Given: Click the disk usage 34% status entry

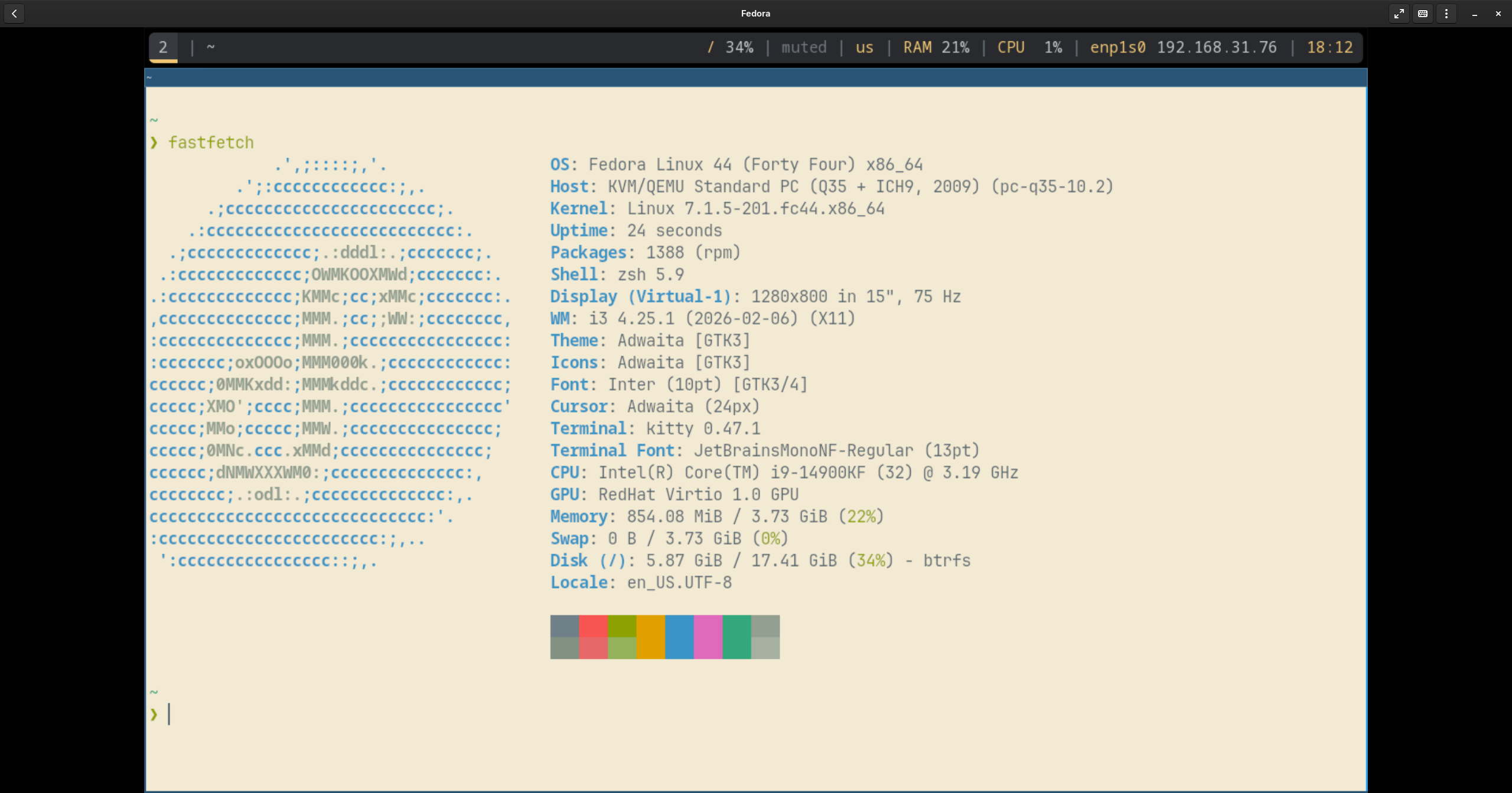Looking at the screenshot, I should [x=730, y=47].
